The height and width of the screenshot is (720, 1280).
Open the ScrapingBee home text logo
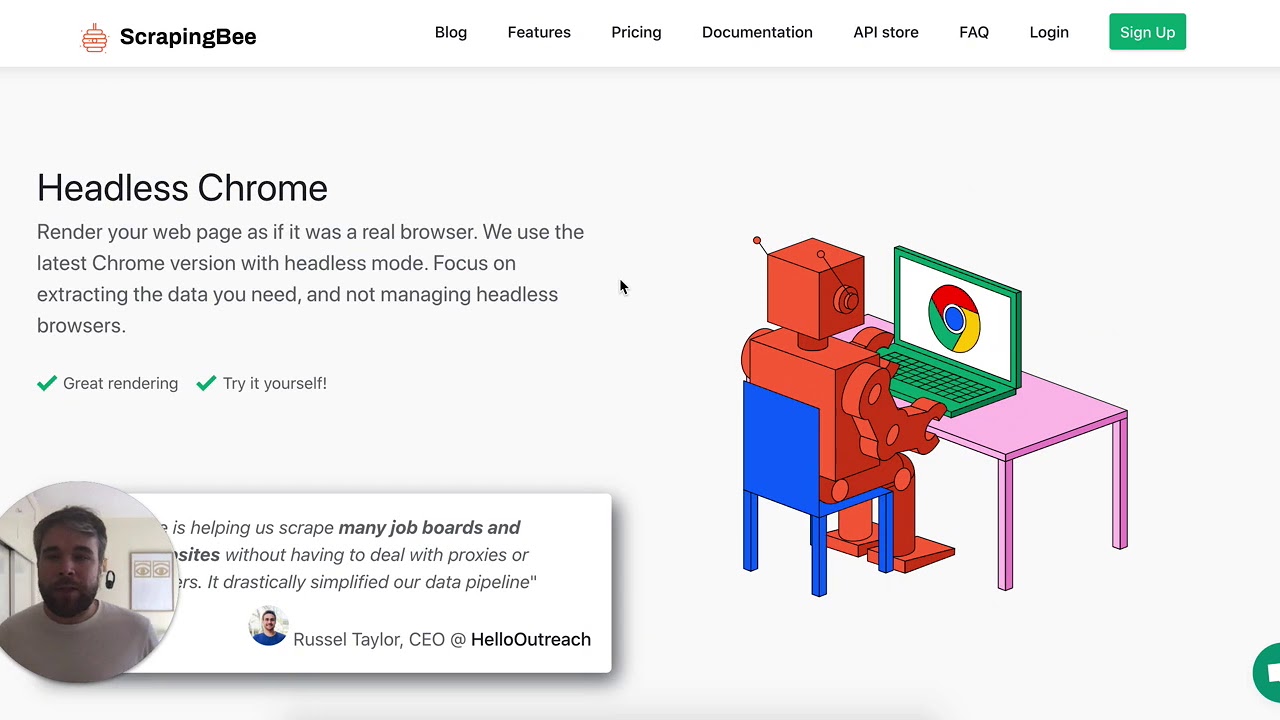pos(188,37)
